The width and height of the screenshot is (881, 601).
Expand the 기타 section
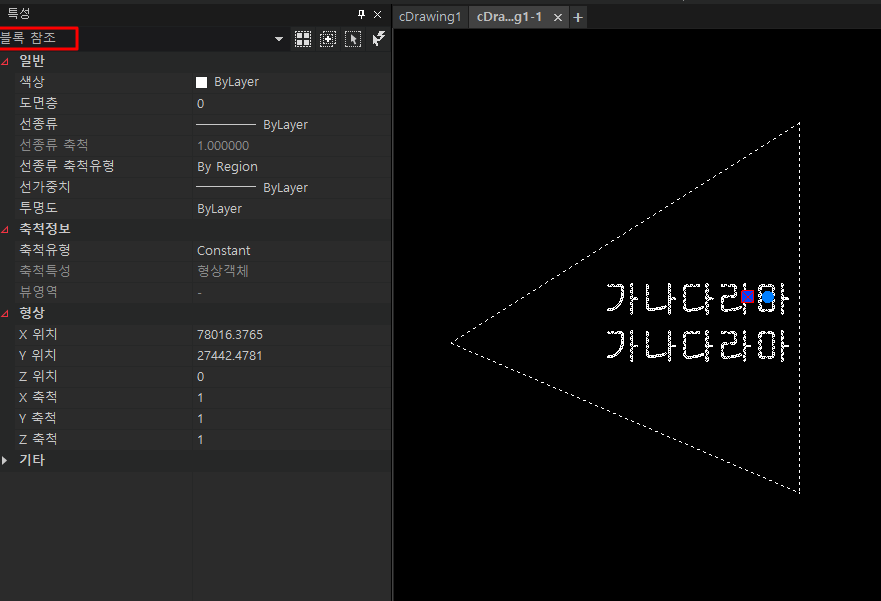click(6, 460)
